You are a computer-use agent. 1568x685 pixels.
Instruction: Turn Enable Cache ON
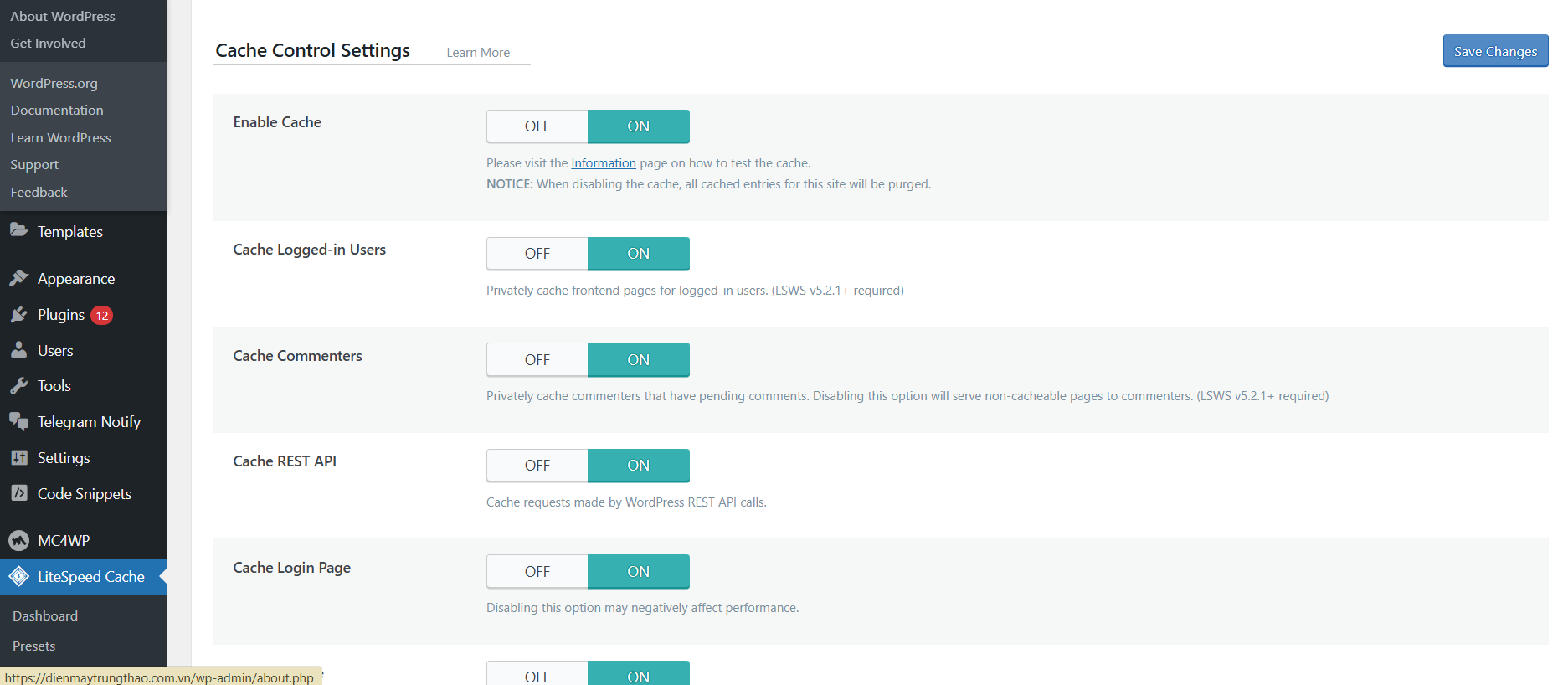[639, 126]
